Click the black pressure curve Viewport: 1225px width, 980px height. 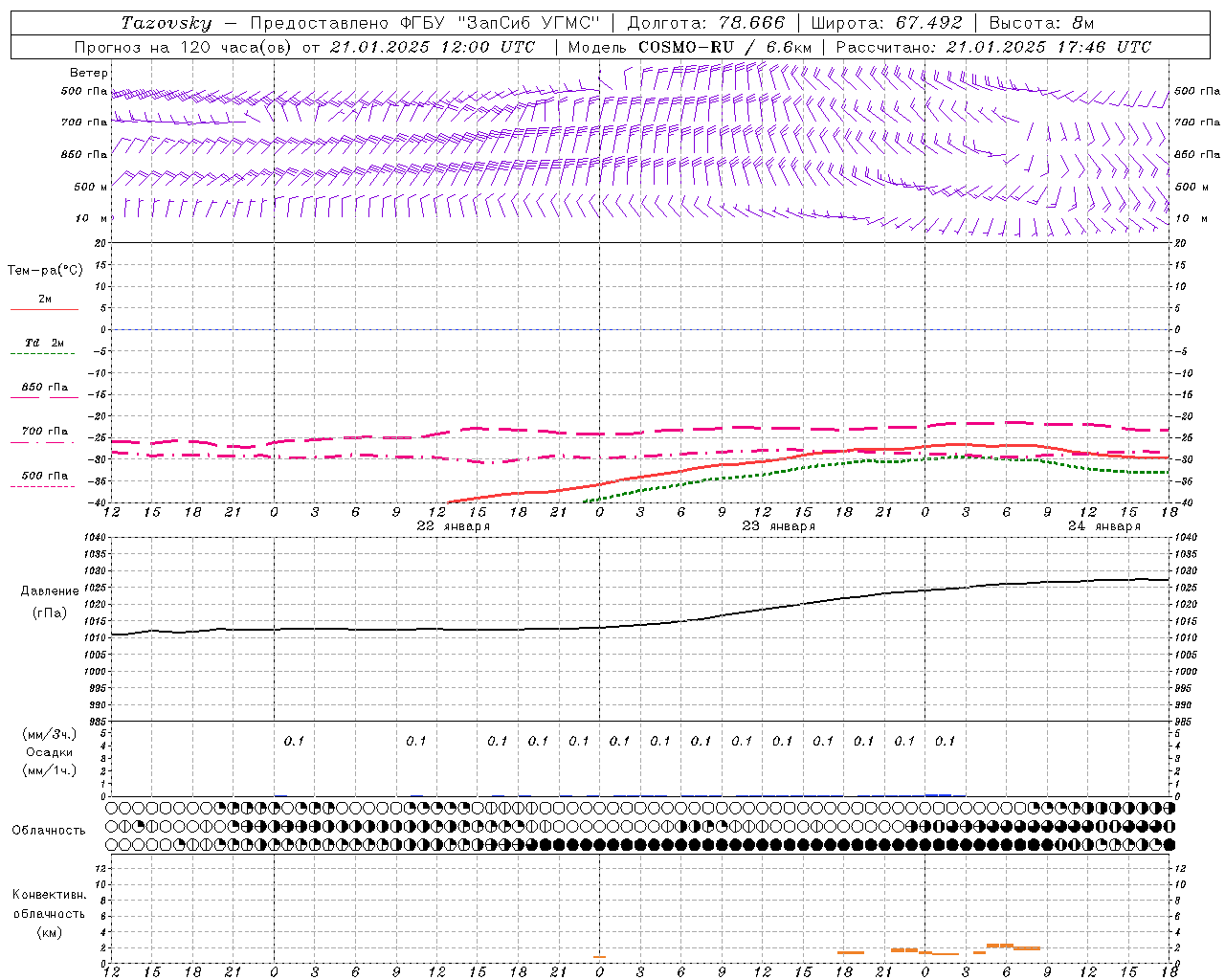pos(641,625)
